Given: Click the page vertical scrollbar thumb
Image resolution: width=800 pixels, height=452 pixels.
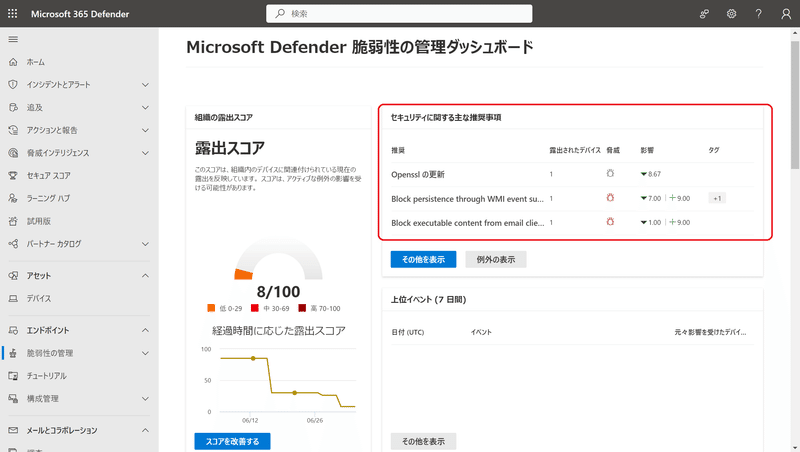Looking at the screenshot, I should (795, 105).
